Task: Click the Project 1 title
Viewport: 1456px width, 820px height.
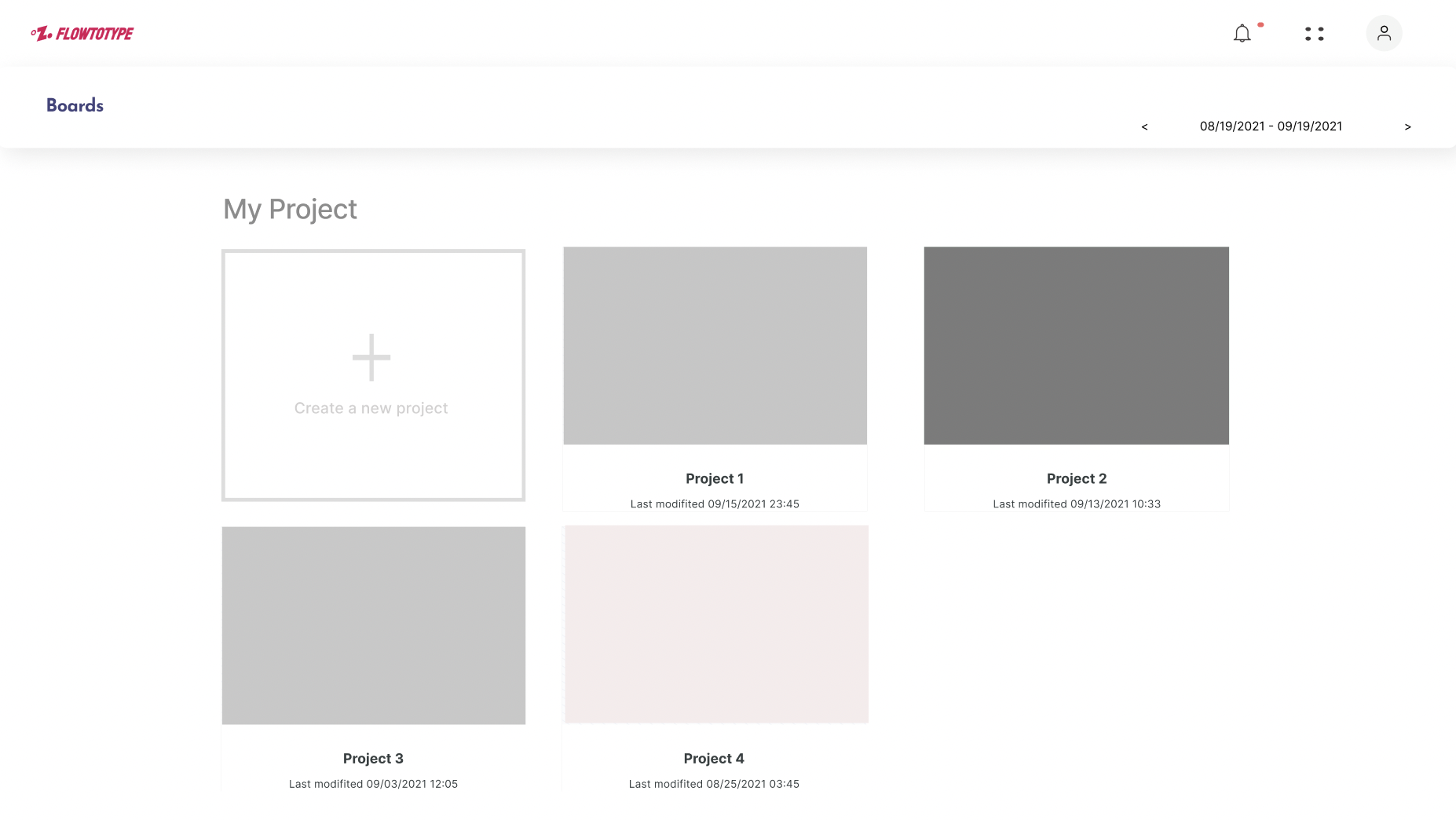Action: (715, 478)
